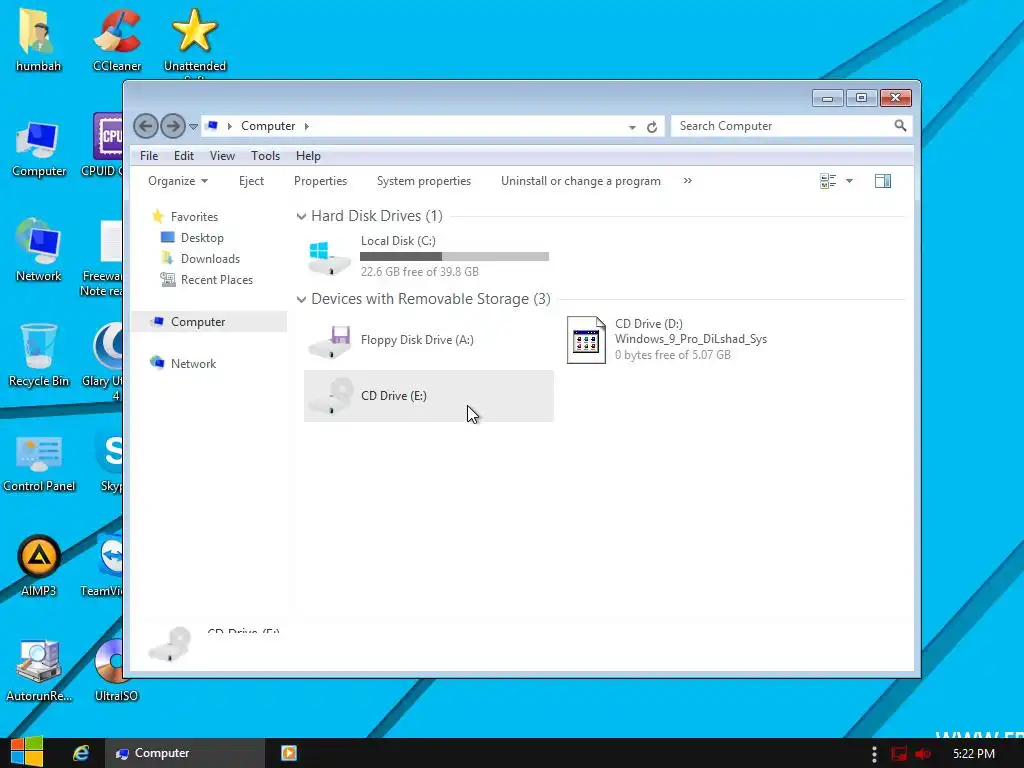1024x768 pixels.
Task: Show more toolbar commands chevron
Action: 688,181
